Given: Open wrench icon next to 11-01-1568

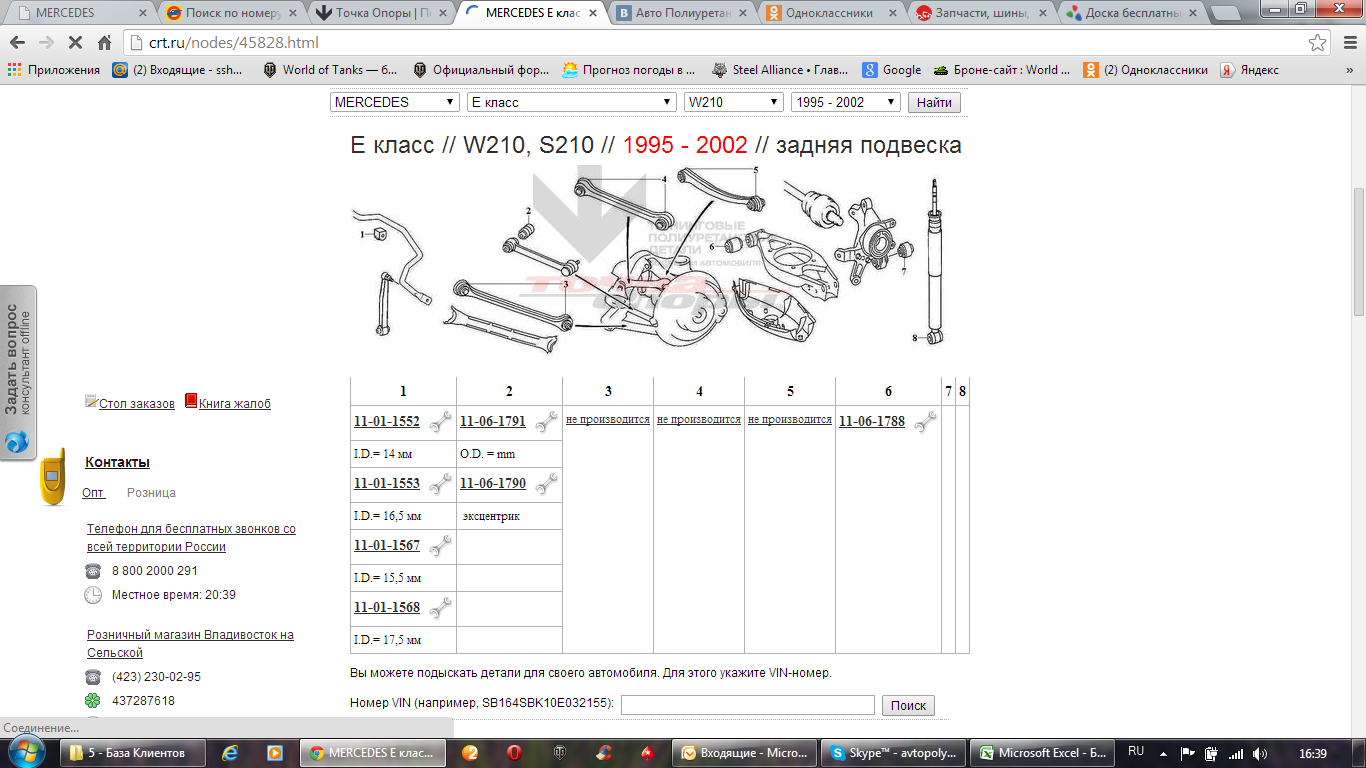Looking at the screenshot, I should point(440,609).
